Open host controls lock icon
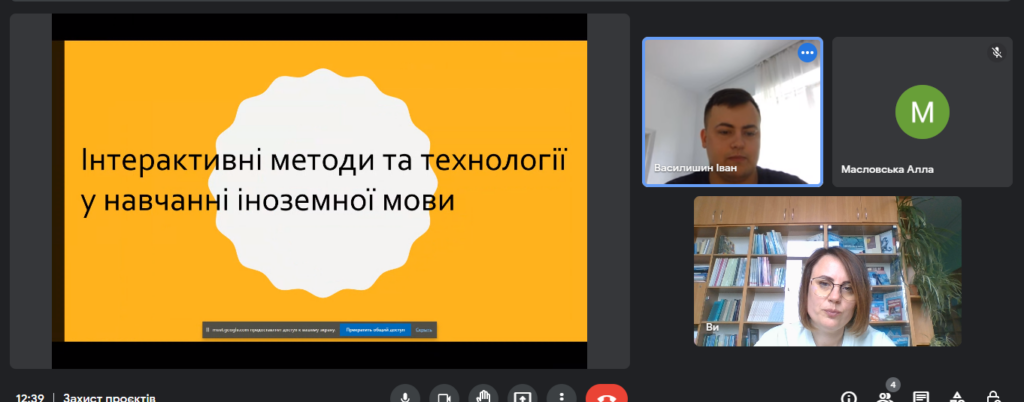Image resolution: width=1024 pixels, height=402 pixels. 993,397
